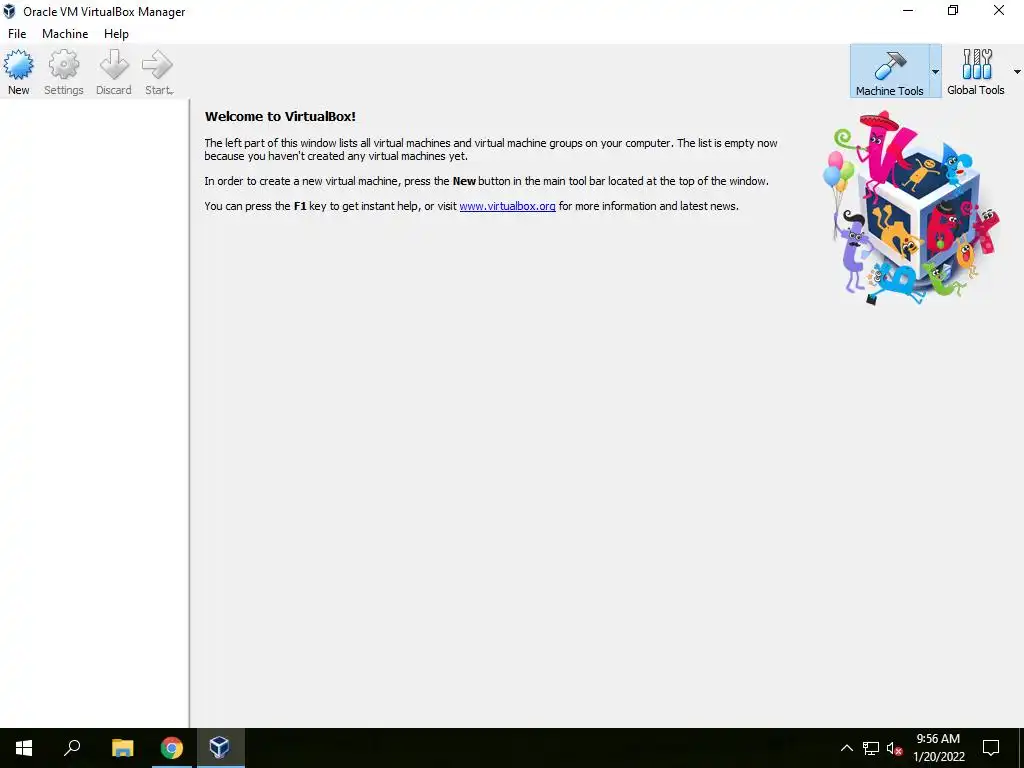Minimize the VirtualBox Manager window
Viewport: 1024px width, 768px height.
(x=908, y=11)
